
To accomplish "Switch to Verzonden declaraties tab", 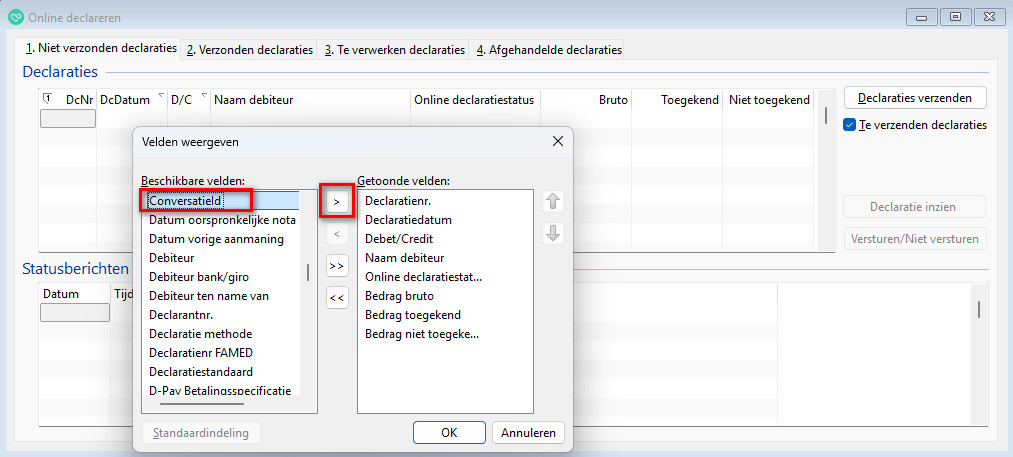I will (250, 49).
